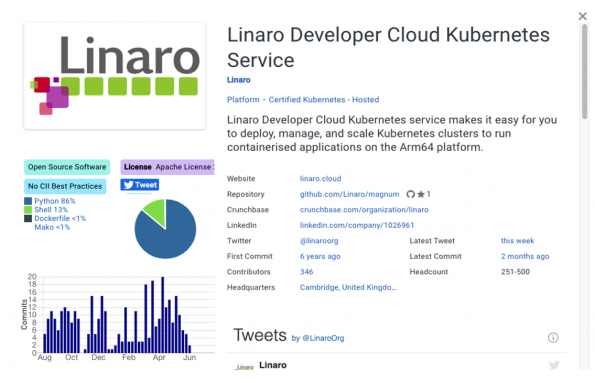The image size is (595, 383).
Task: Click the green Shell slice of pie chart
Action: coord(156,211)
